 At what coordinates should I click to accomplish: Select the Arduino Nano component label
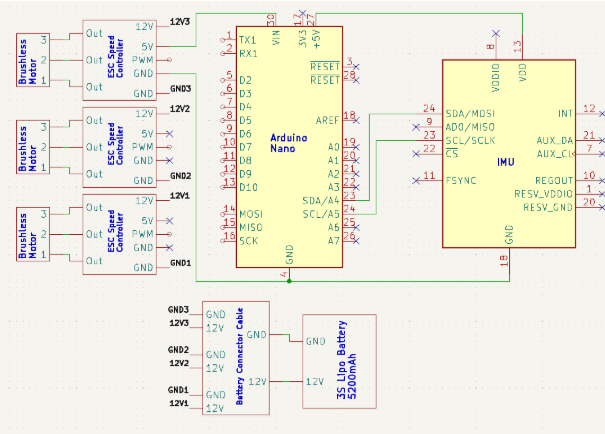click(289, 143)
